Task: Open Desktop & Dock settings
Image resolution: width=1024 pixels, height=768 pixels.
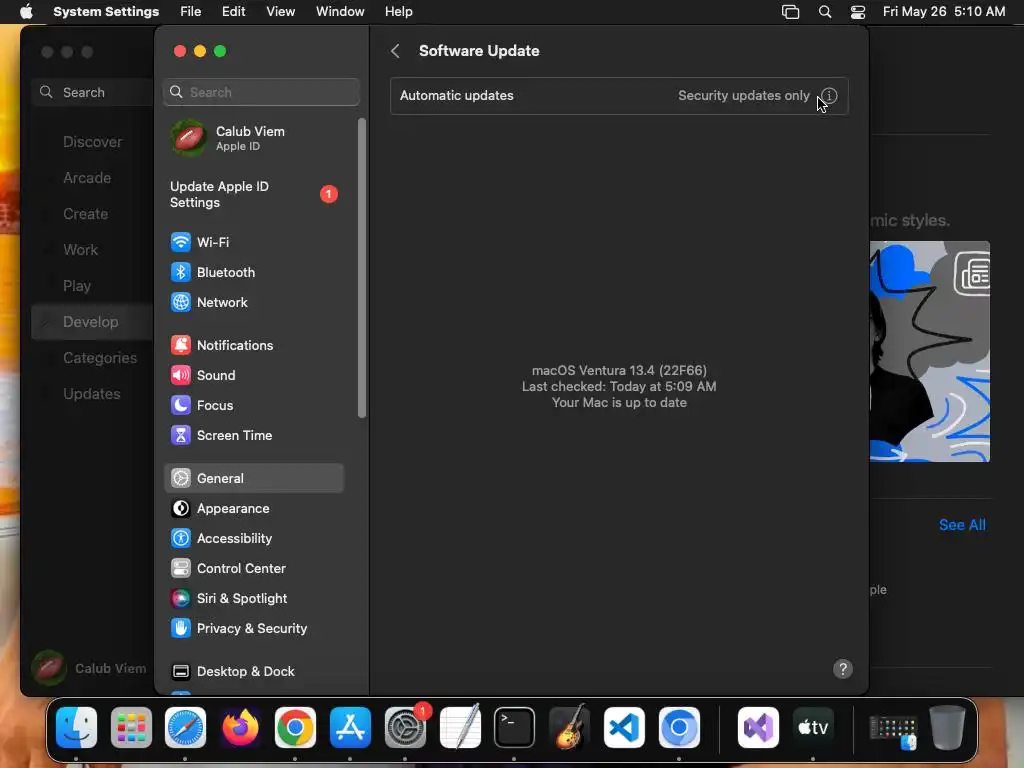Action: point(254,671)
